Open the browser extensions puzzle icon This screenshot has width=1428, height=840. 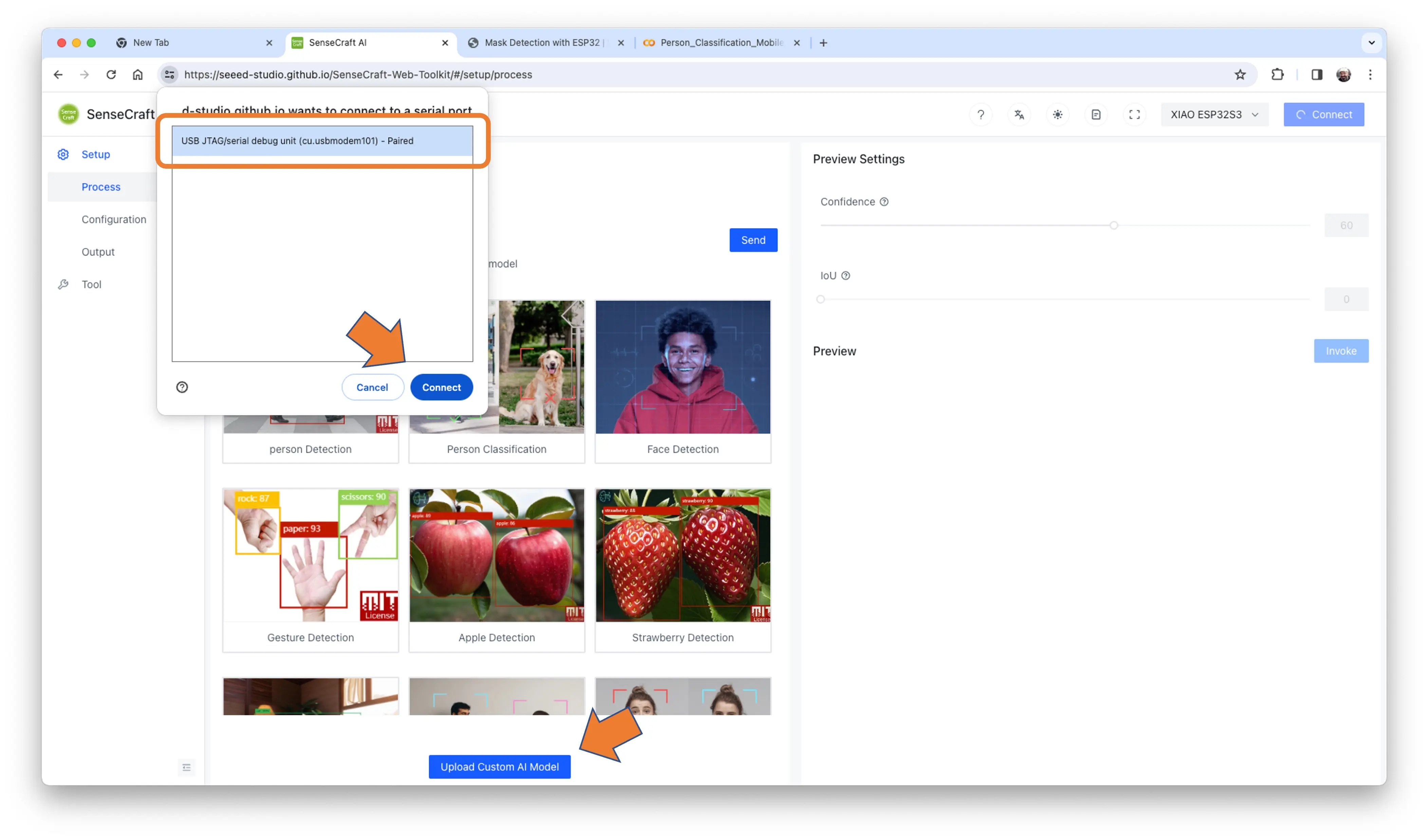click(1277, 75)
